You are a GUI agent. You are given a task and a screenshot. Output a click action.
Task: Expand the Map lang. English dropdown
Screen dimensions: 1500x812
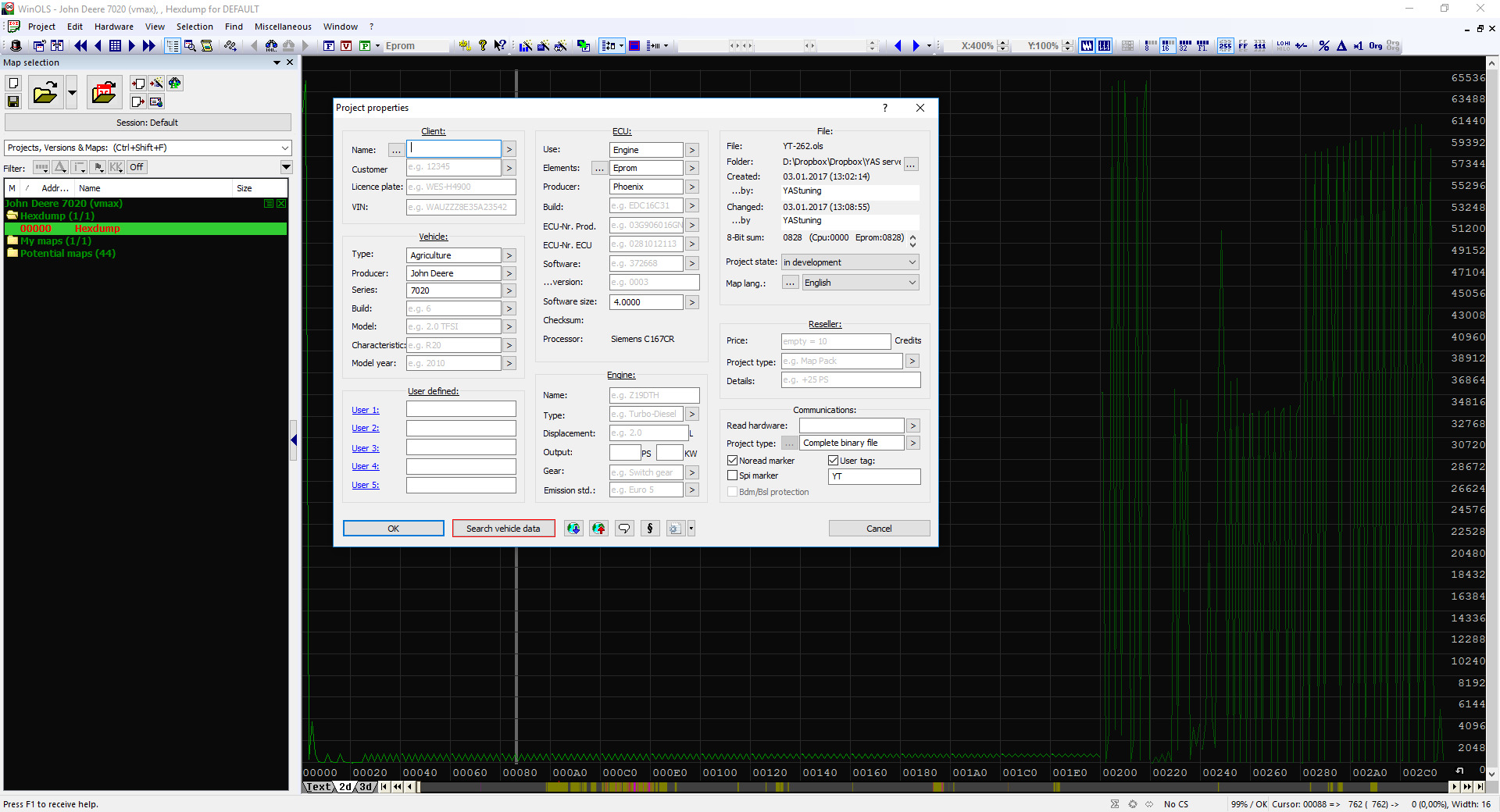859,283
